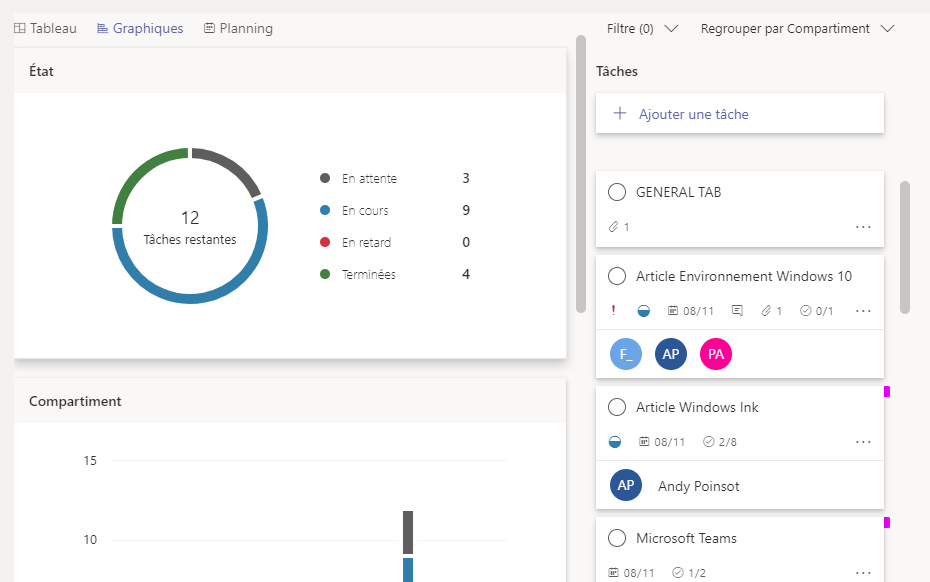Viewport: 930px width, 582px height.
Task: Click the "Andy Poinsot" assignee name
Action: (699, 486)
